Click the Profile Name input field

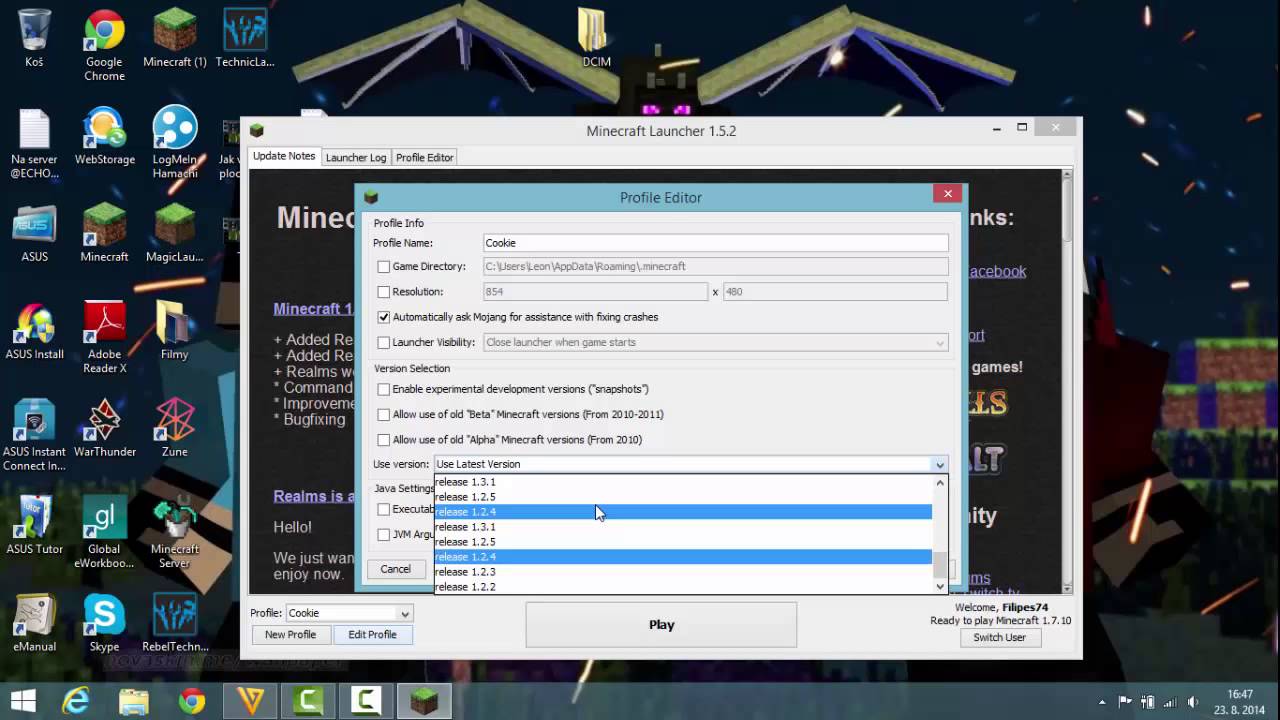coord(715,243)
